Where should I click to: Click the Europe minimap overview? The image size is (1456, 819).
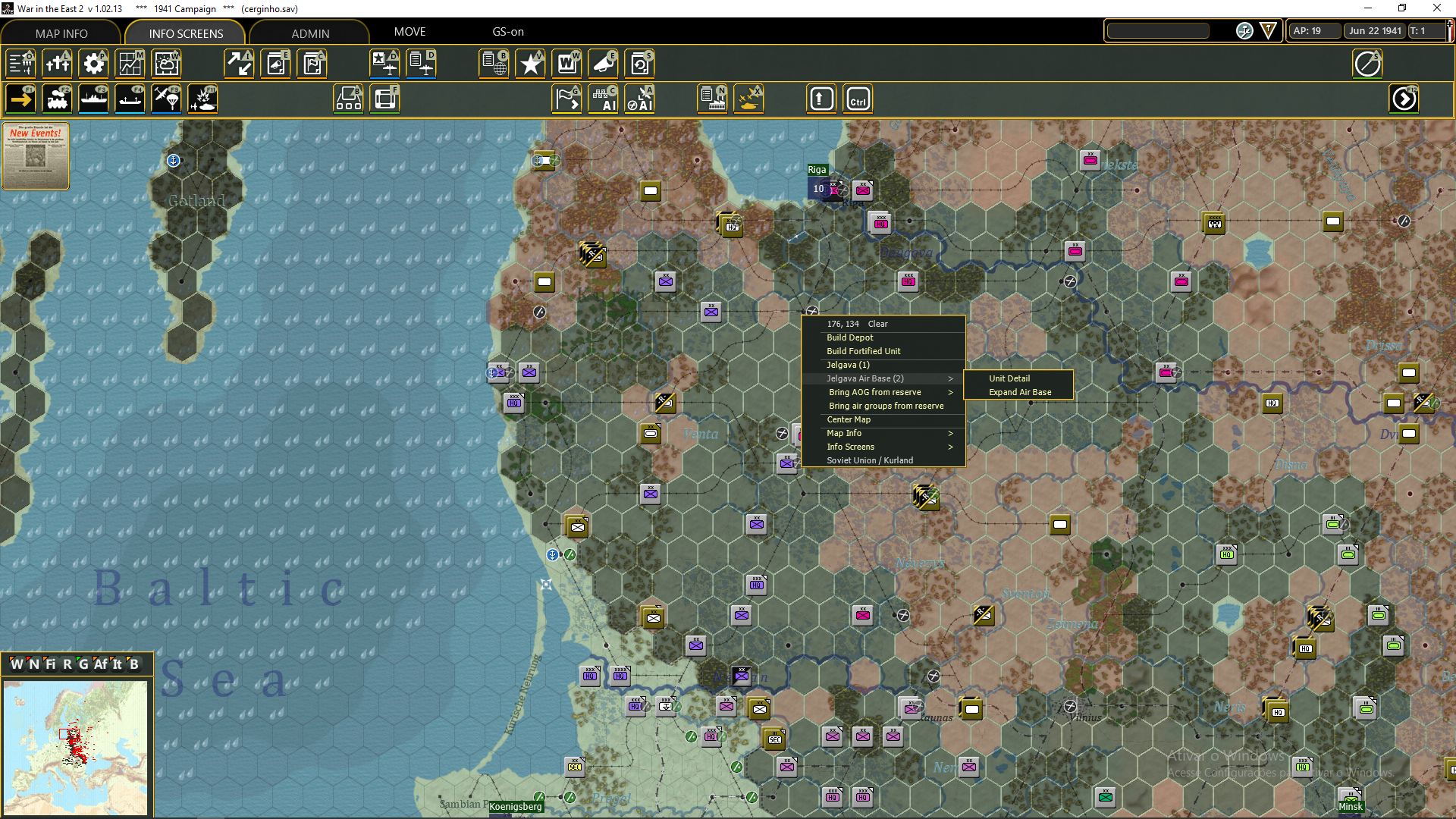(75, 747)
